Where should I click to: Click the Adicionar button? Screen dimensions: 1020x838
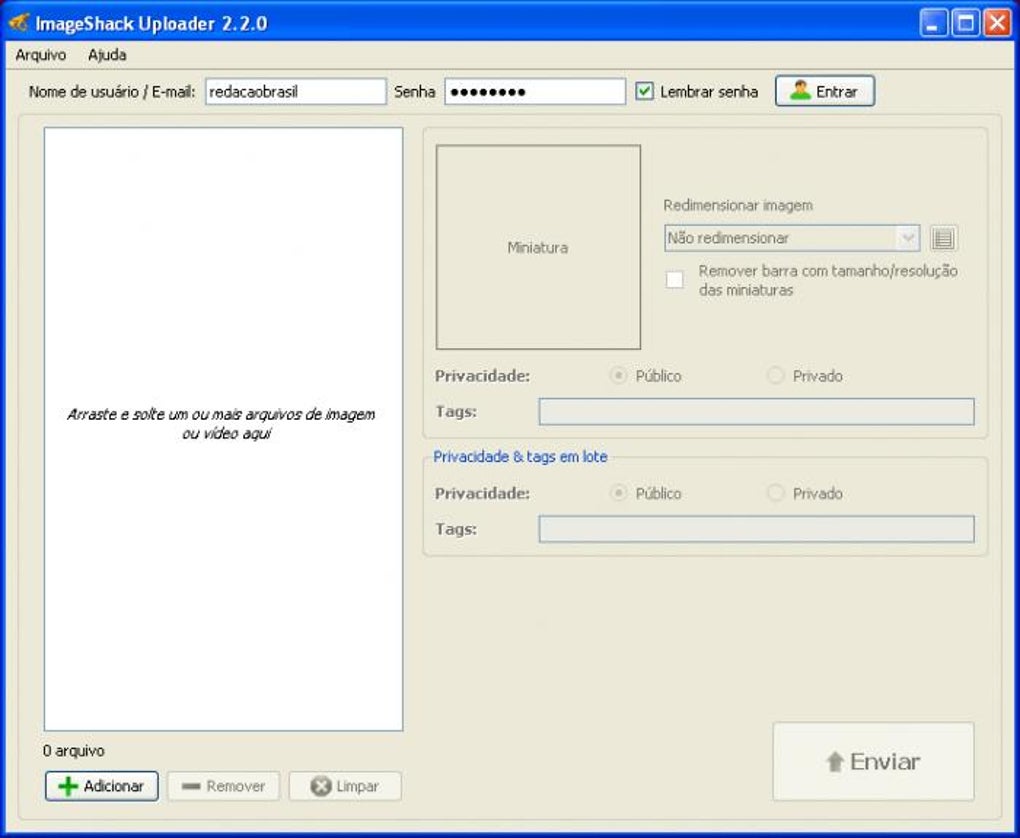point(101,786)
